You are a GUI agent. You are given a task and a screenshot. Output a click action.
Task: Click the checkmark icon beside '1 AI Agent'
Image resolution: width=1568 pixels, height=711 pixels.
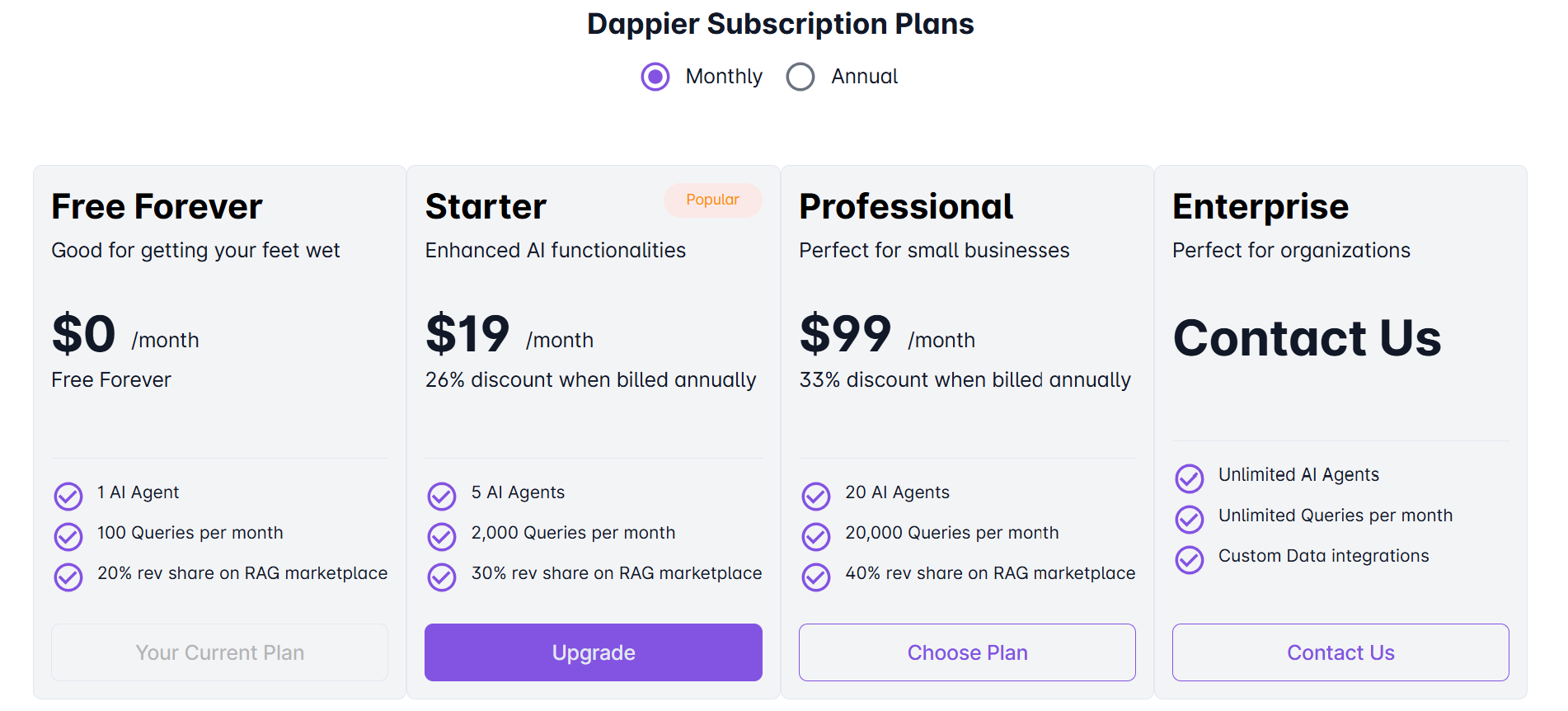(68, 497)
